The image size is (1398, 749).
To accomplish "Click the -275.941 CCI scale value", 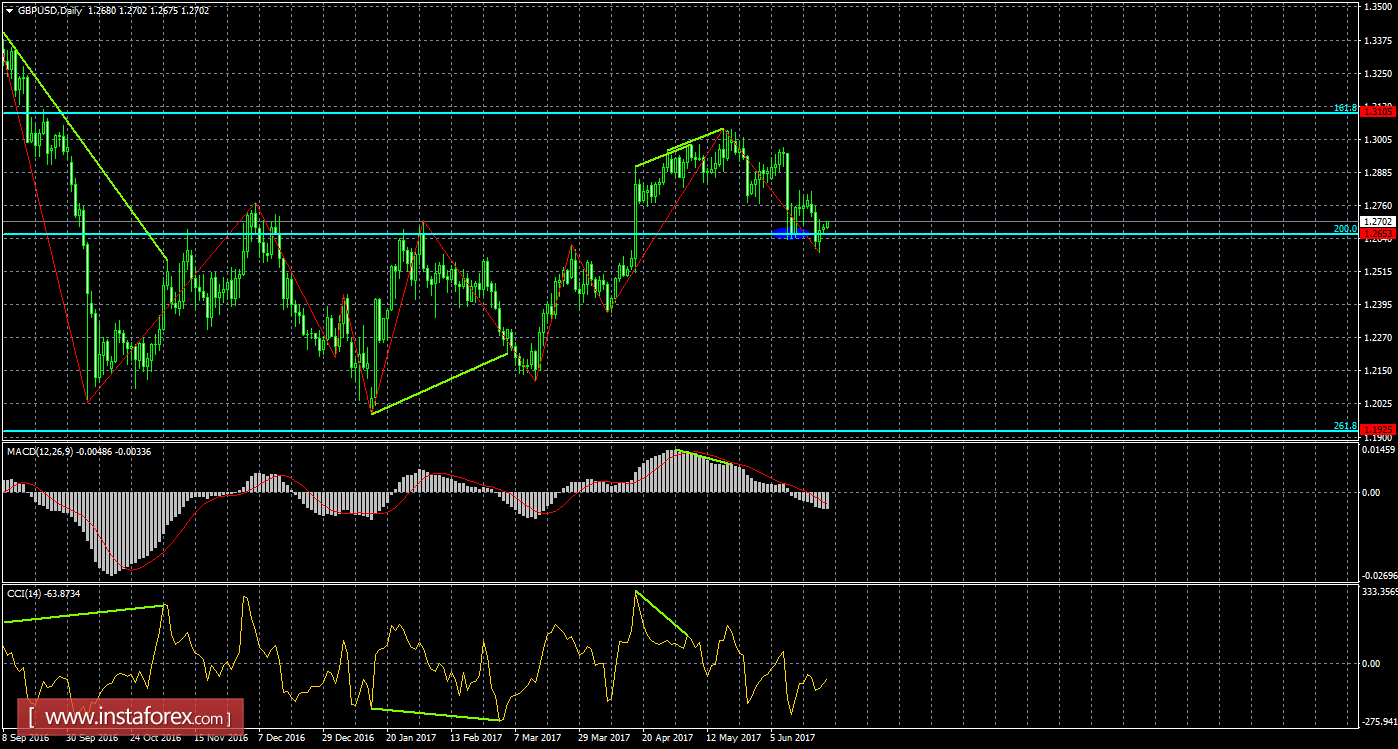I will coord(1379,720).
